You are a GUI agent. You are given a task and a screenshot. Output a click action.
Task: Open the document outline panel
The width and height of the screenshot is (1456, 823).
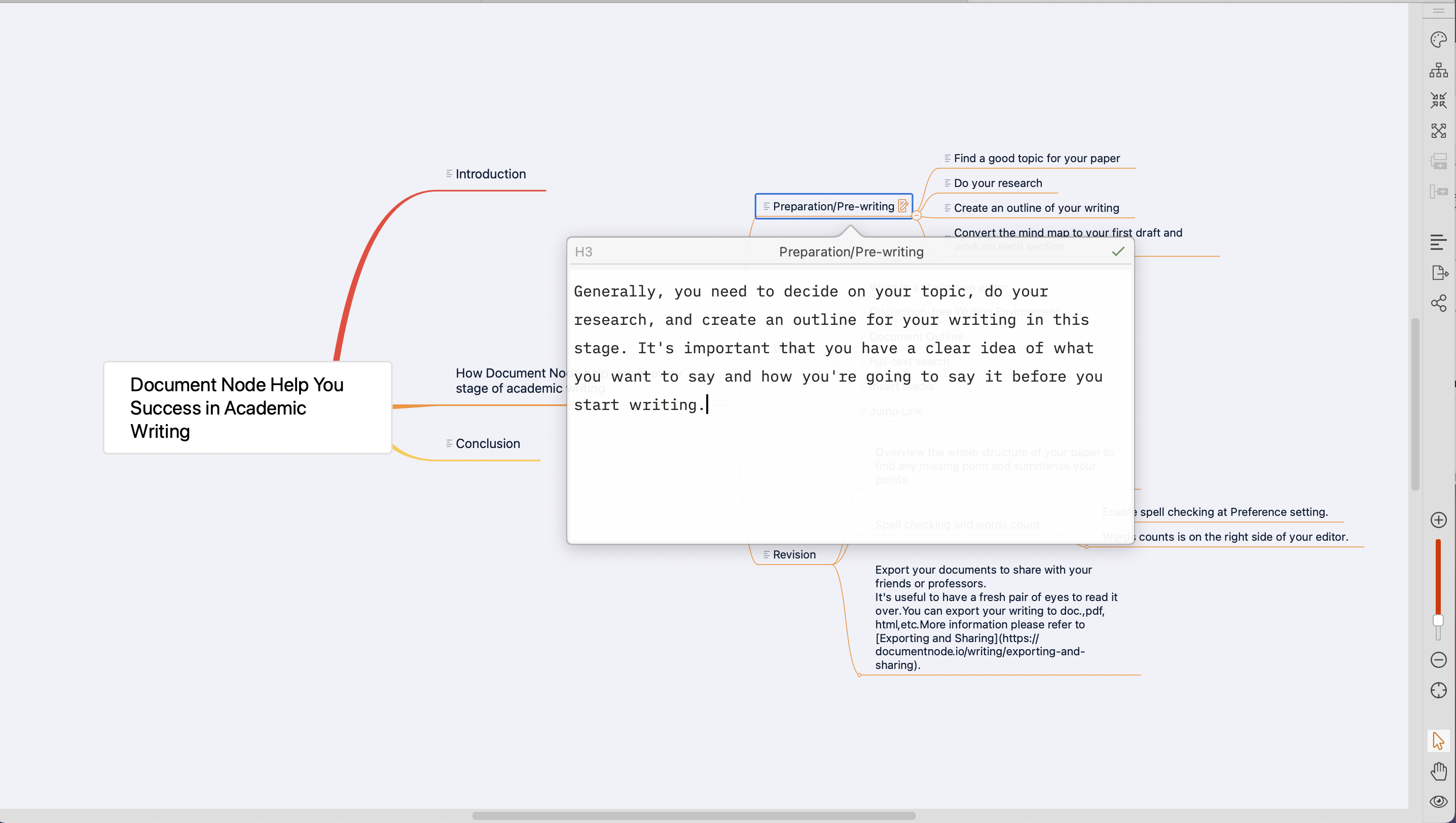pos(1439,241)
